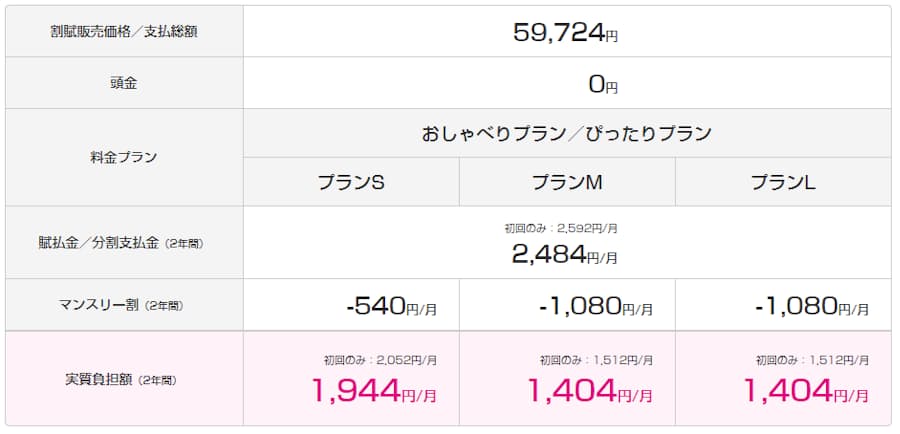Click the 実質負担額 row label
Viewport: 900px width, 434px height.
[123, 380]
